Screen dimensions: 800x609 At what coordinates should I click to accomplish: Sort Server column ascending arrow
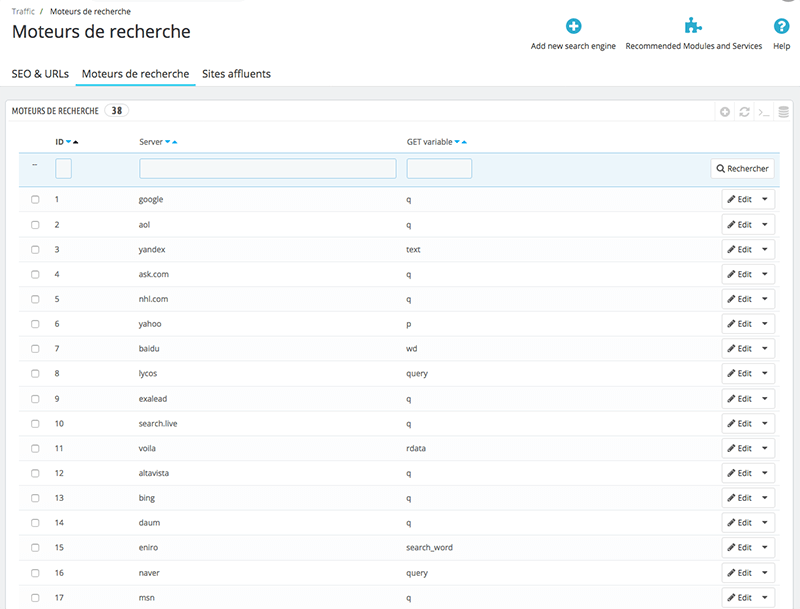click(176, 142)
